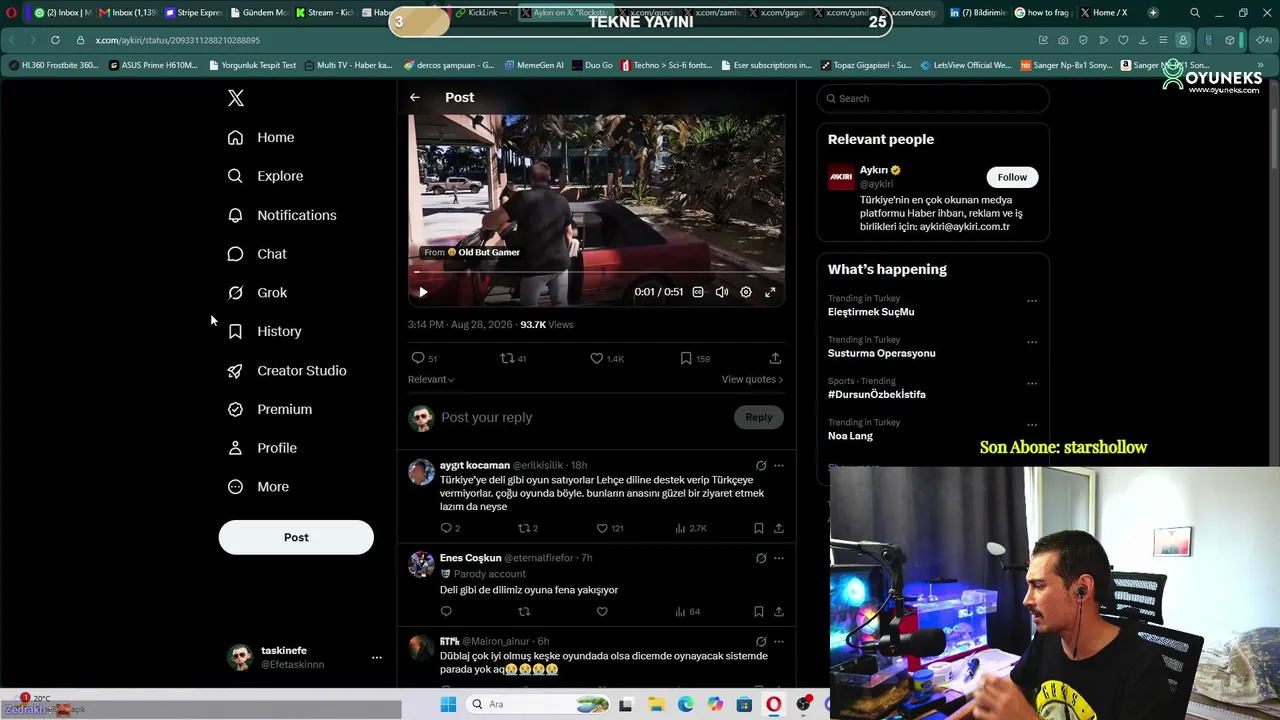Switch to the Home / X browser tab
This screenshot has height=720, width=1280.
coord(1104,13)
